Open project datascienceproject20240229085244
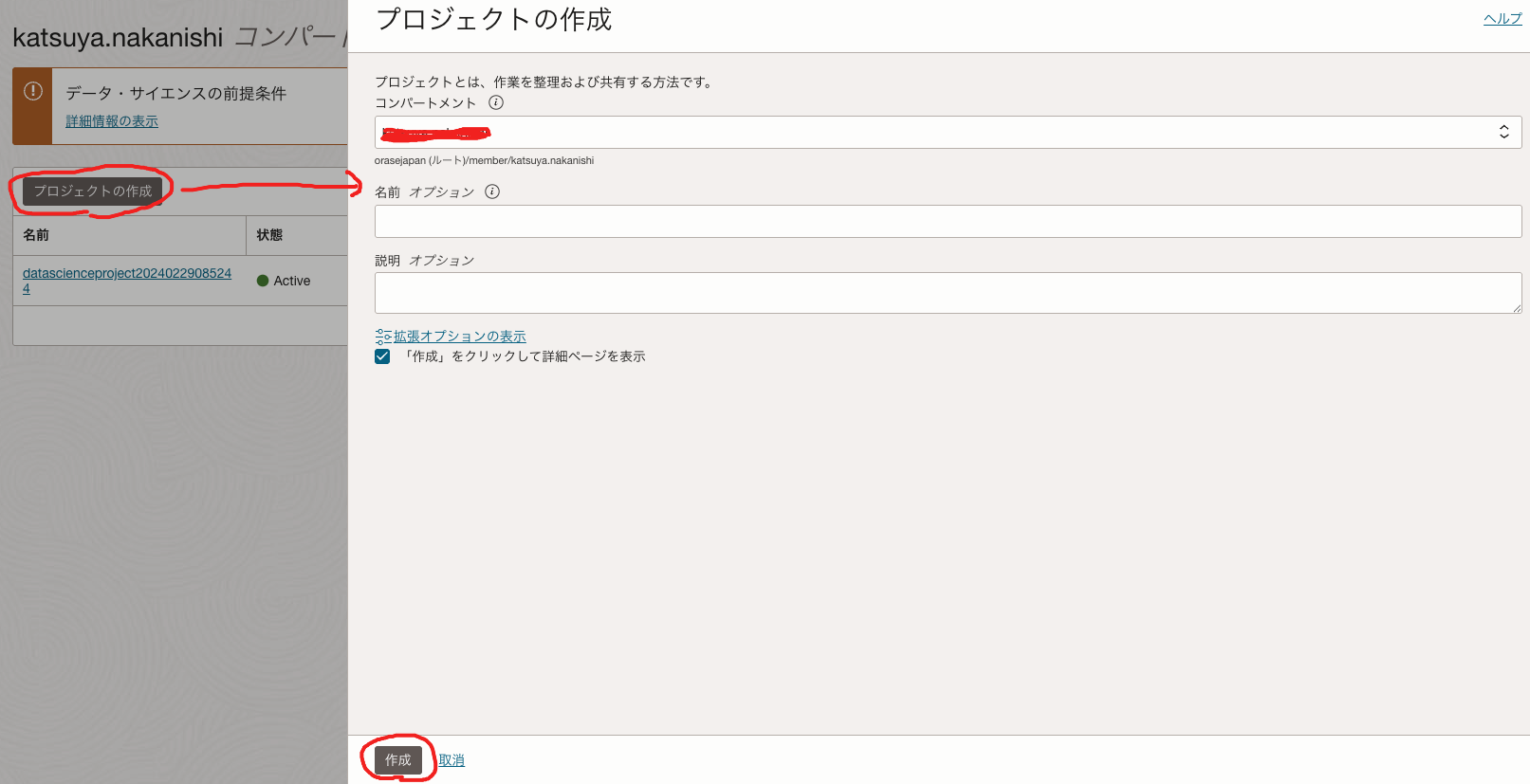1530x784 pixels. coord(127,281)
